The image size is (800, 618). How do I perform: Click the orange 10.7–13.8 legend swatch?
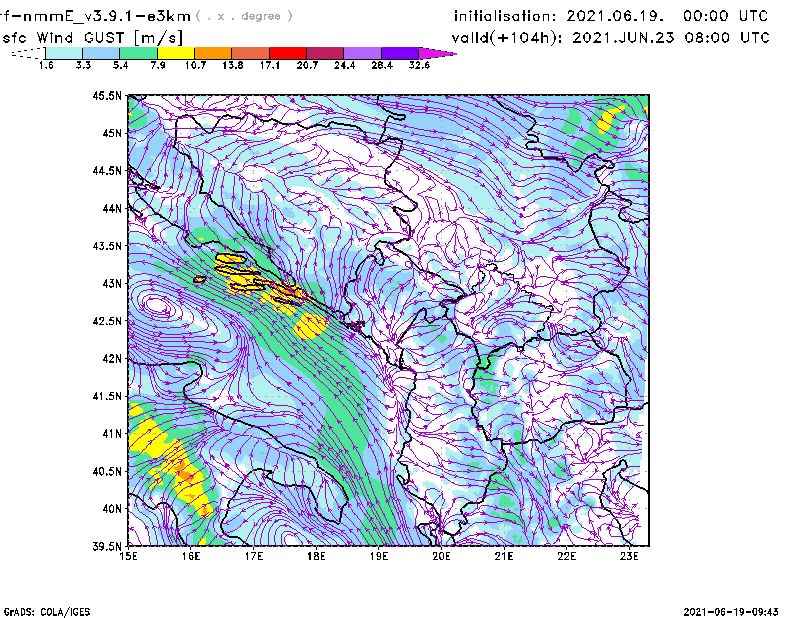pyautogui.click(x=213, y=53)
